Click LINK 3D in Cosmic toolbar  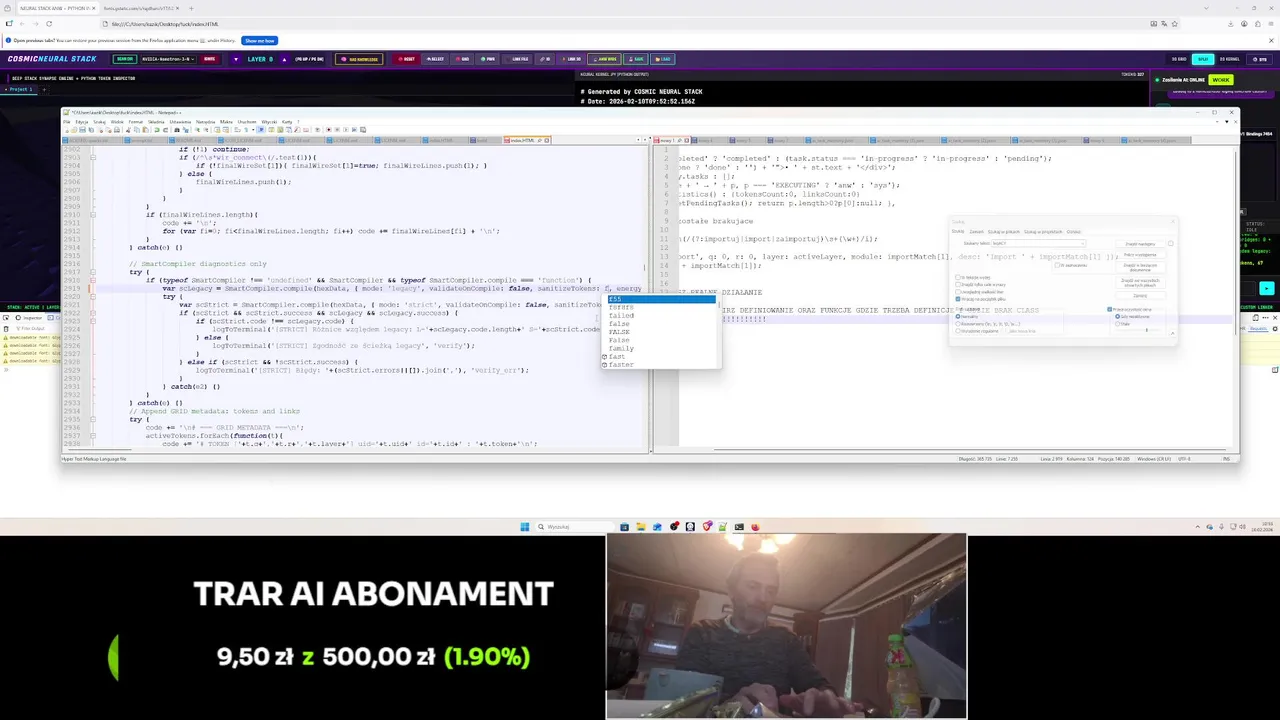(572, 59)
